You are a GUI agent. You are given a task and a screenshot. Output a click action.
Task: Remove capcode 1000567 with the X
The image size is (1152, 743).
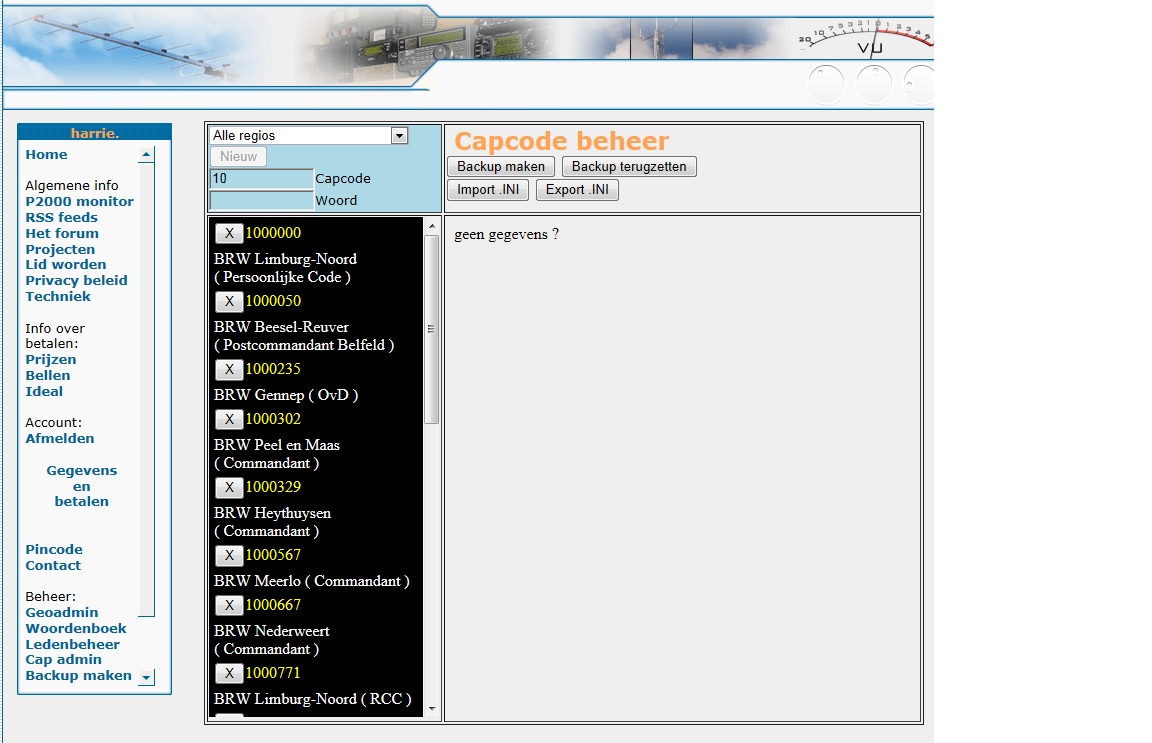coord(229,555)
